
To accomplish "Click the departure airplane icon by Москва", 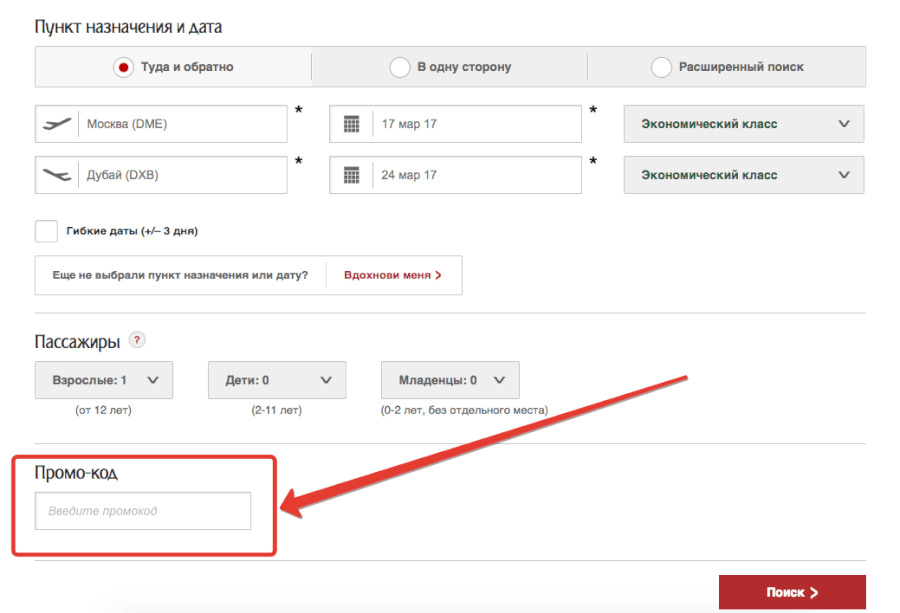I will [x=58, y=124].
